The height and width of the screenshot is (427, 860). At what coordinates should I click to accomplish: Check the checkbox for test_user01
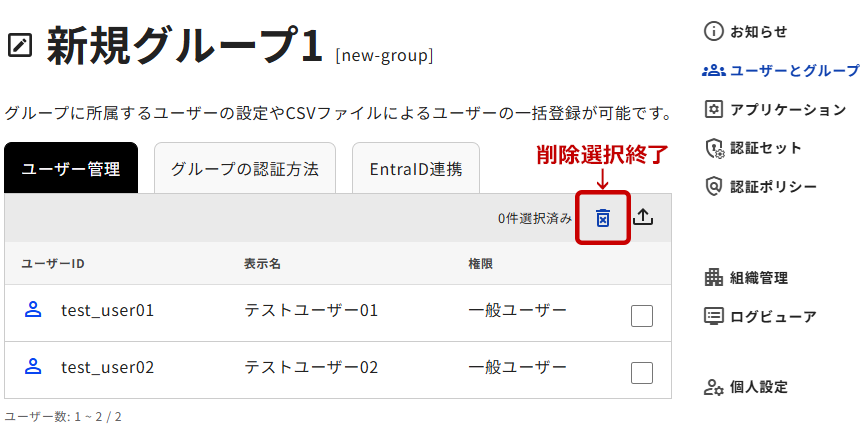pos(642,316)
